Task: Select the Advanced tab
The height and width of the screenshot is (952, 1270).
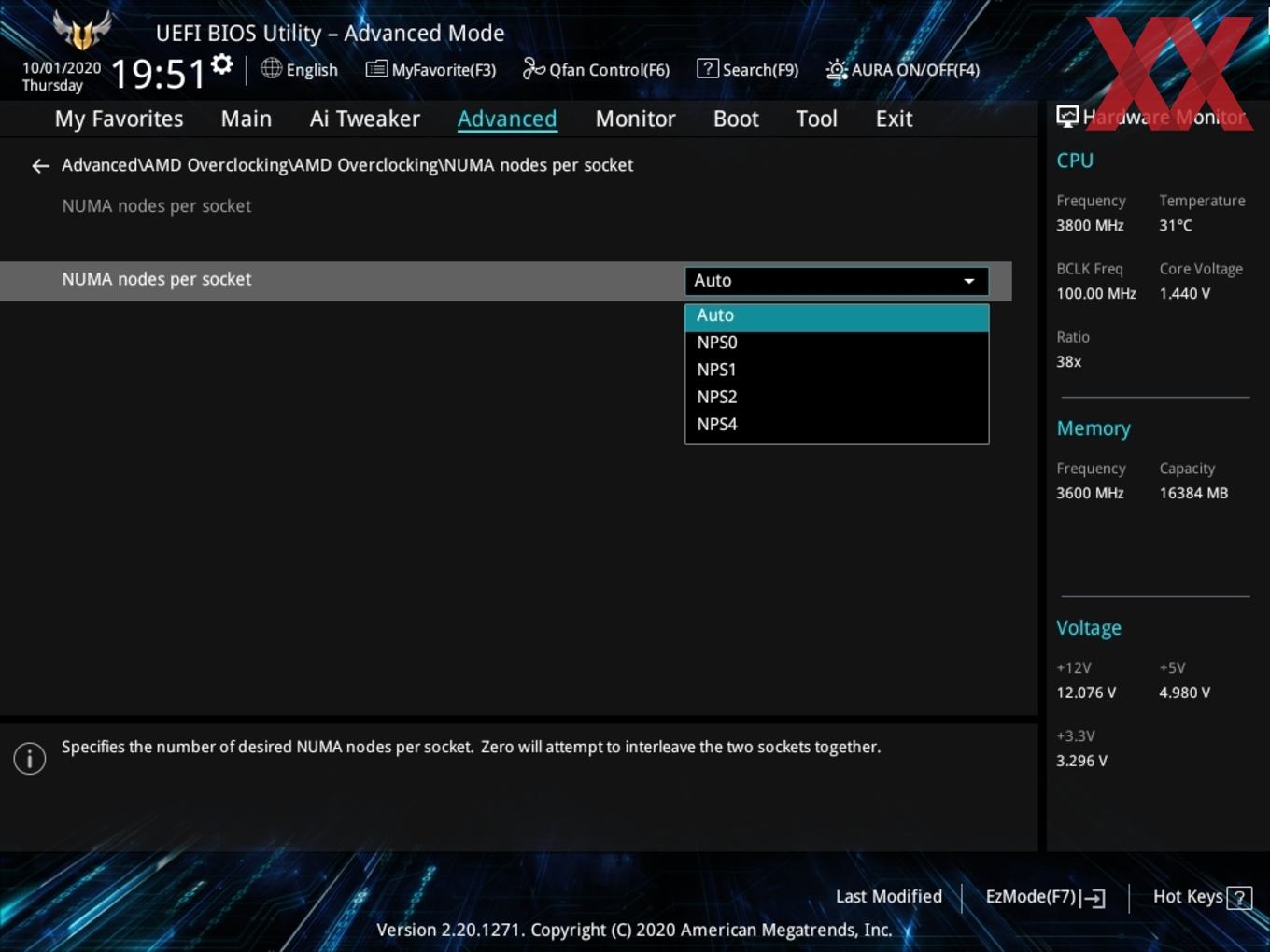Action: [507, 119]
